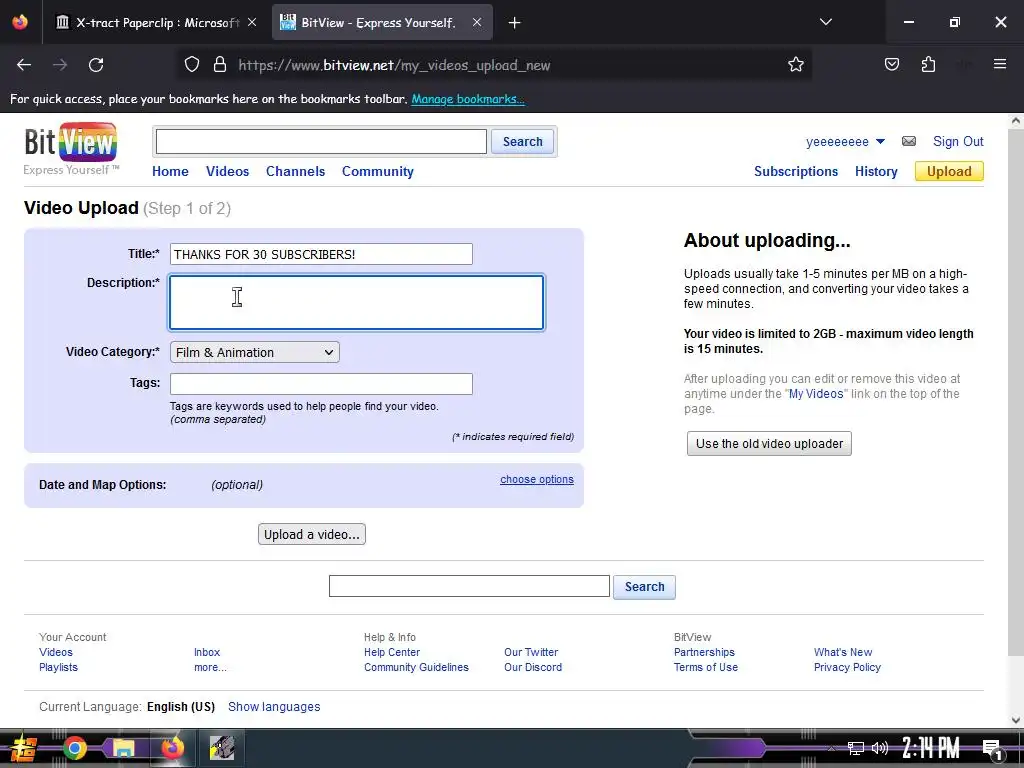1024x768 pixels.
Task: Close the BitView tab
Action: [477, 22]
